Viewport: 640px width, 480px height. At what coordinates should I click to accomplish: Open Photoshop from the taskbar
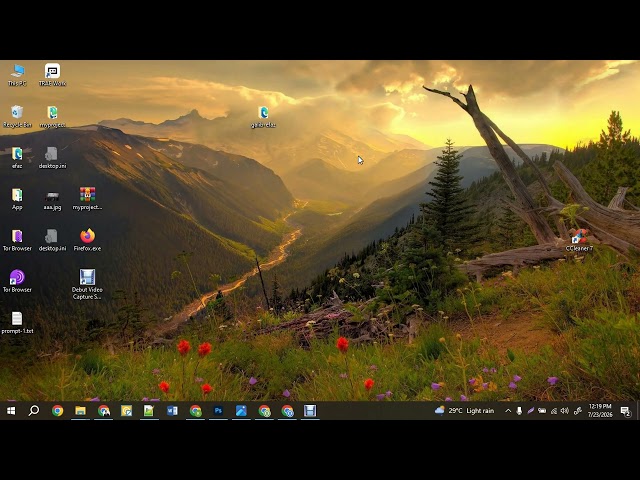point(218,411)
